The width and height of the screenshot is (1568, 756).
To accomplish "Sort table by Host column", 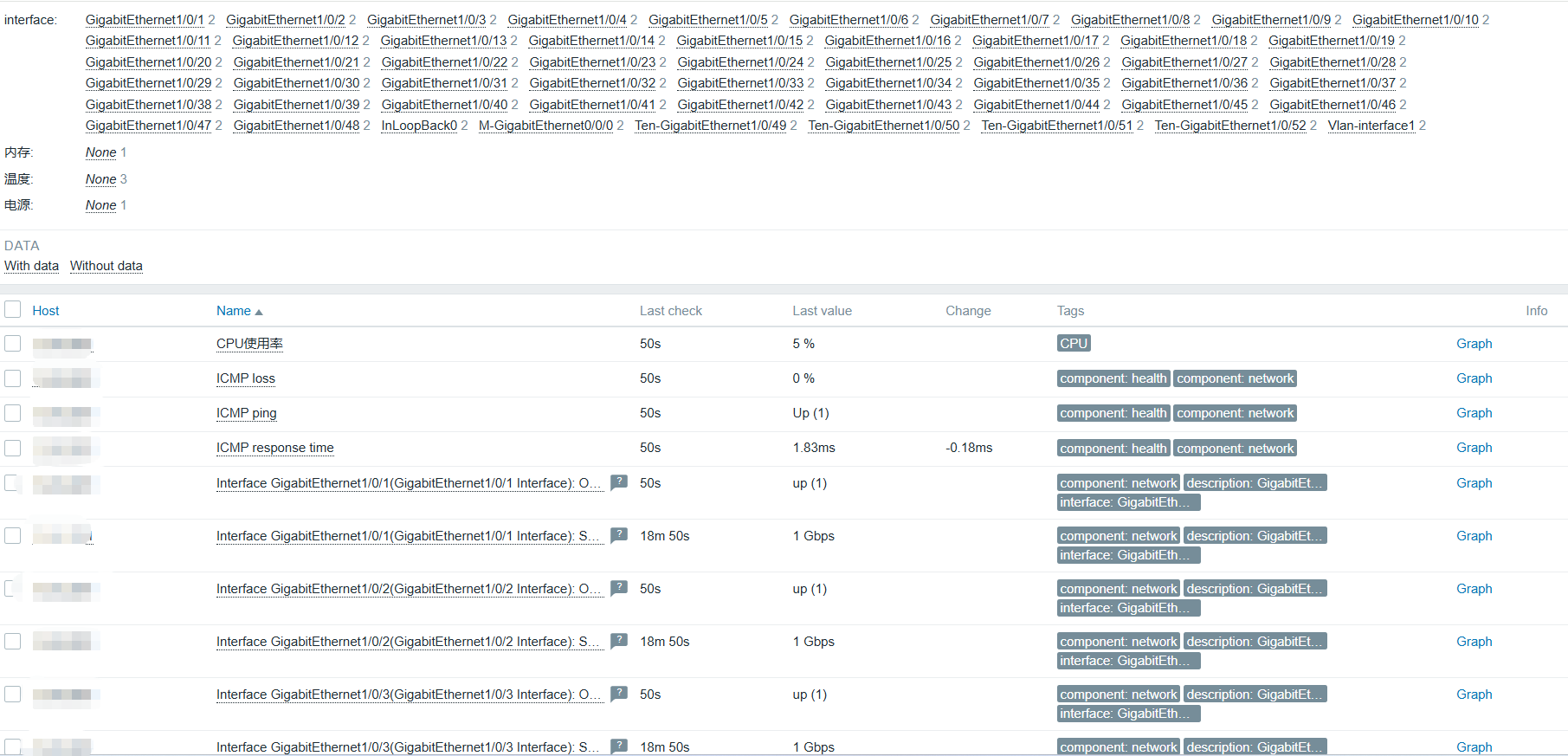I will 46,311.
